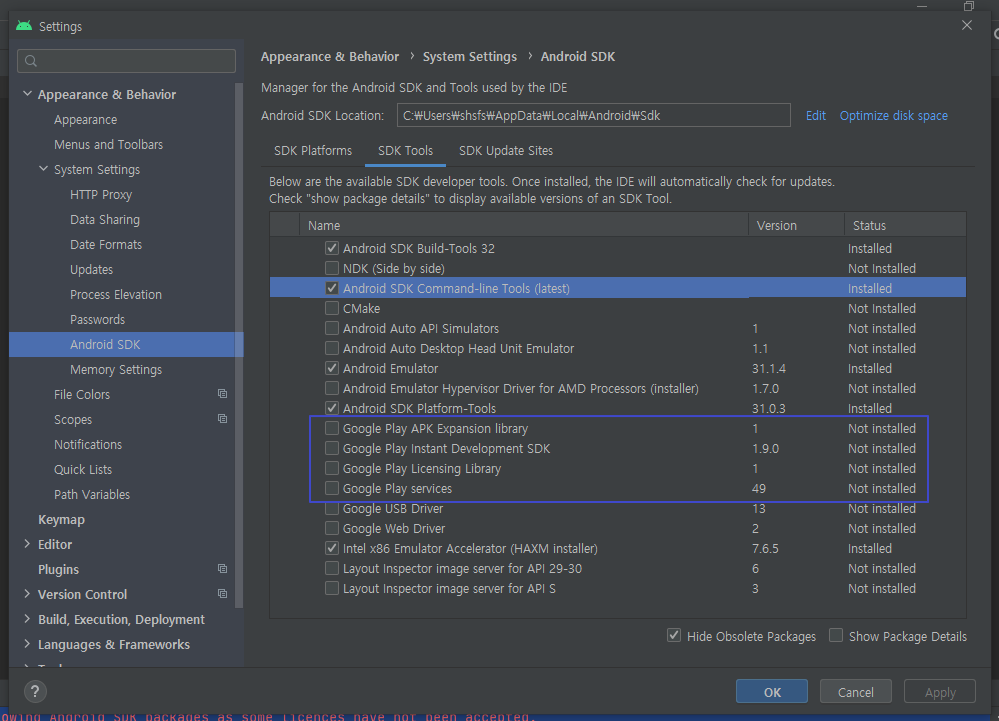
Task: Check Android Auto API Simulators
Action: pyautogui.click(x=331, y=328)
